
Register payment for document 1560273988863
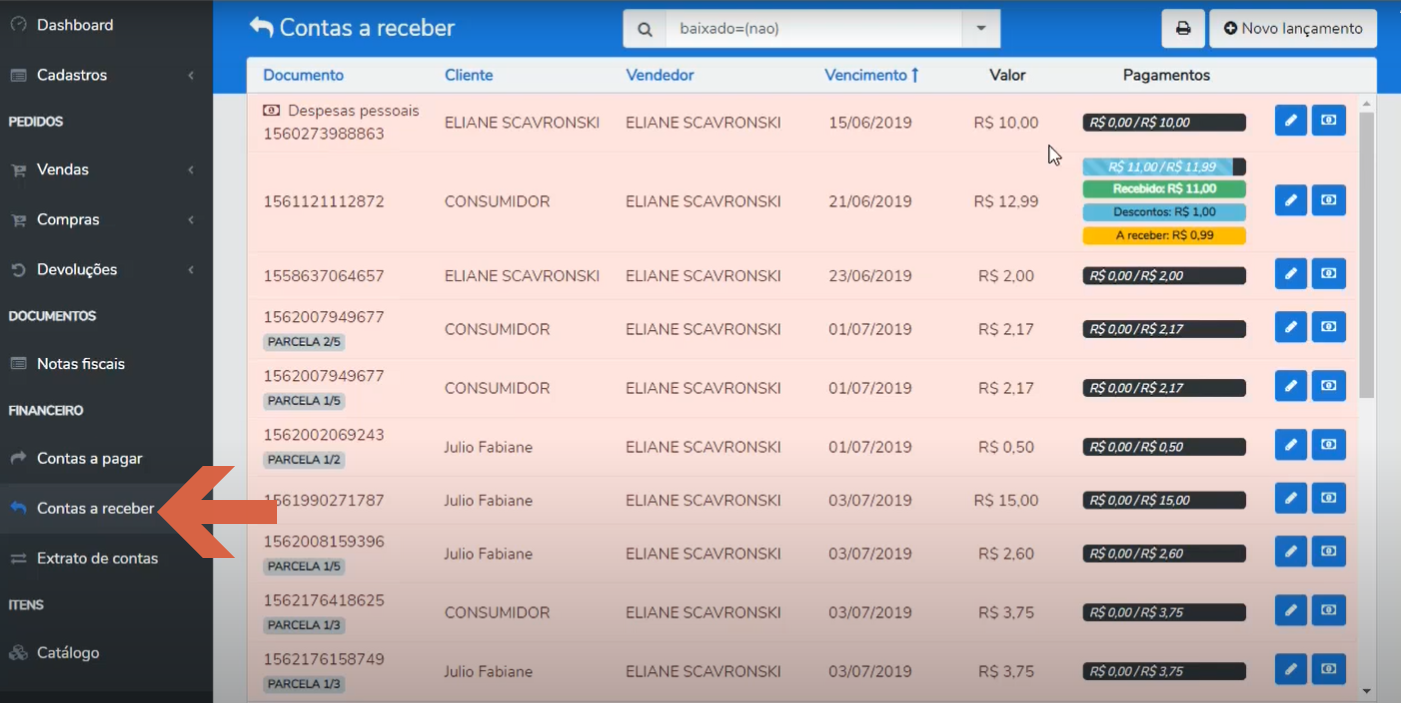point(1328,120)
